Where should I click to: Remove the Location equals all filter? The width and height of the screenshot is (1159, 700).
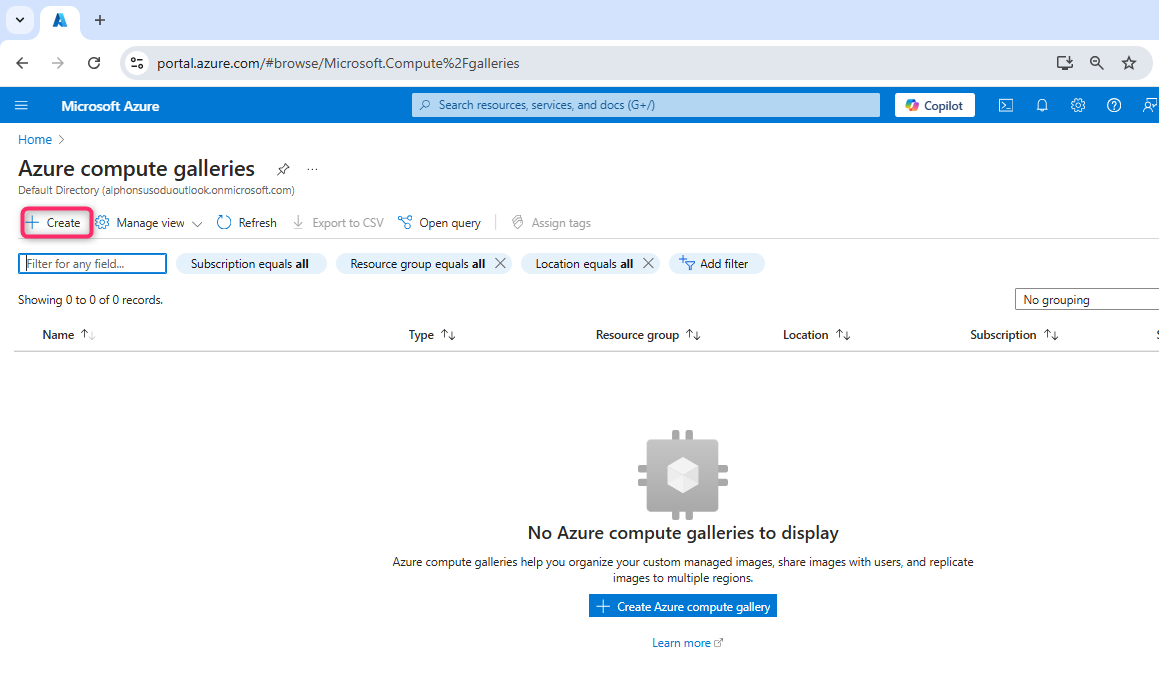point(648,264)
